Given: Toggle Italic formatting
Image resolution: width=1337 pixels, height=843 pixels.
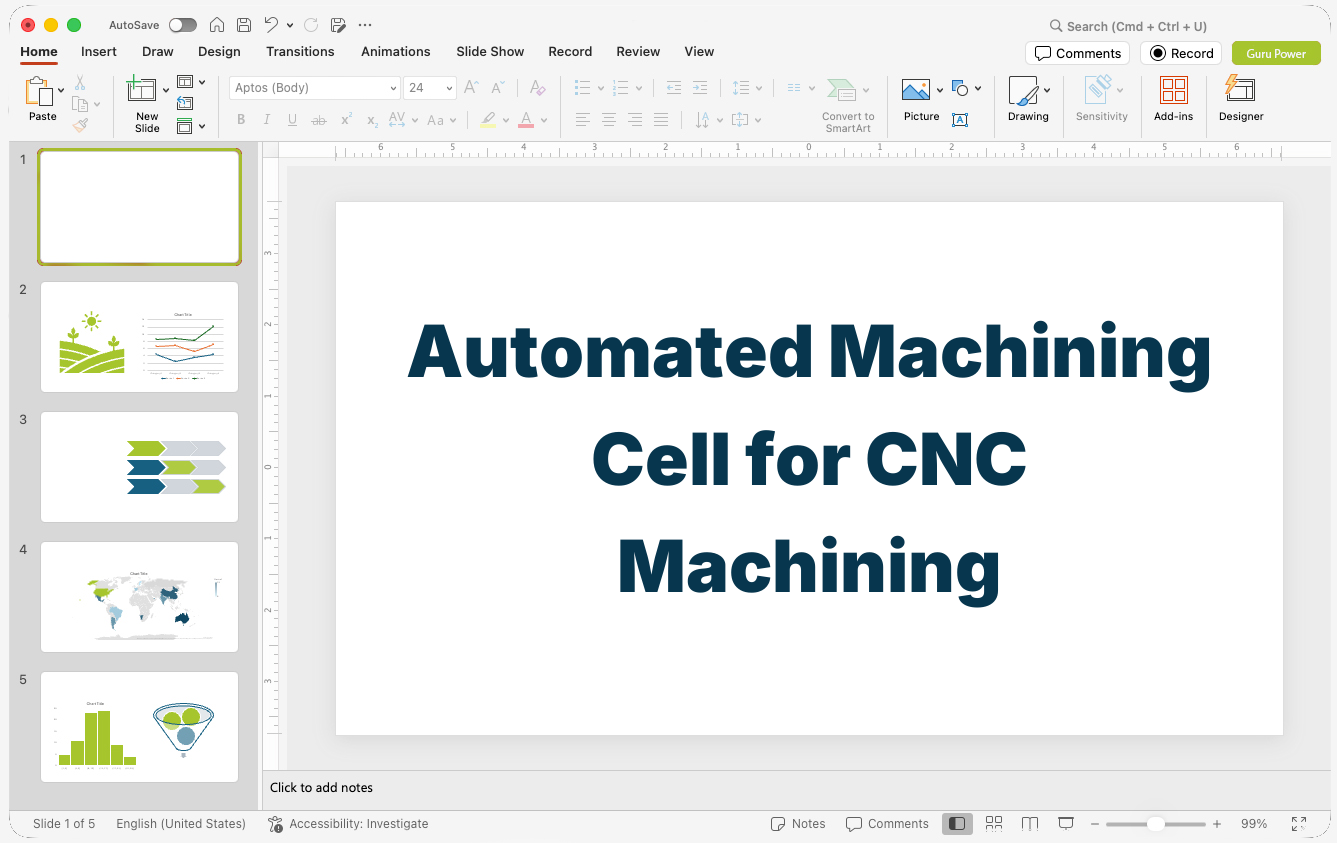Looking at the screenshot, I should (267, 120).
